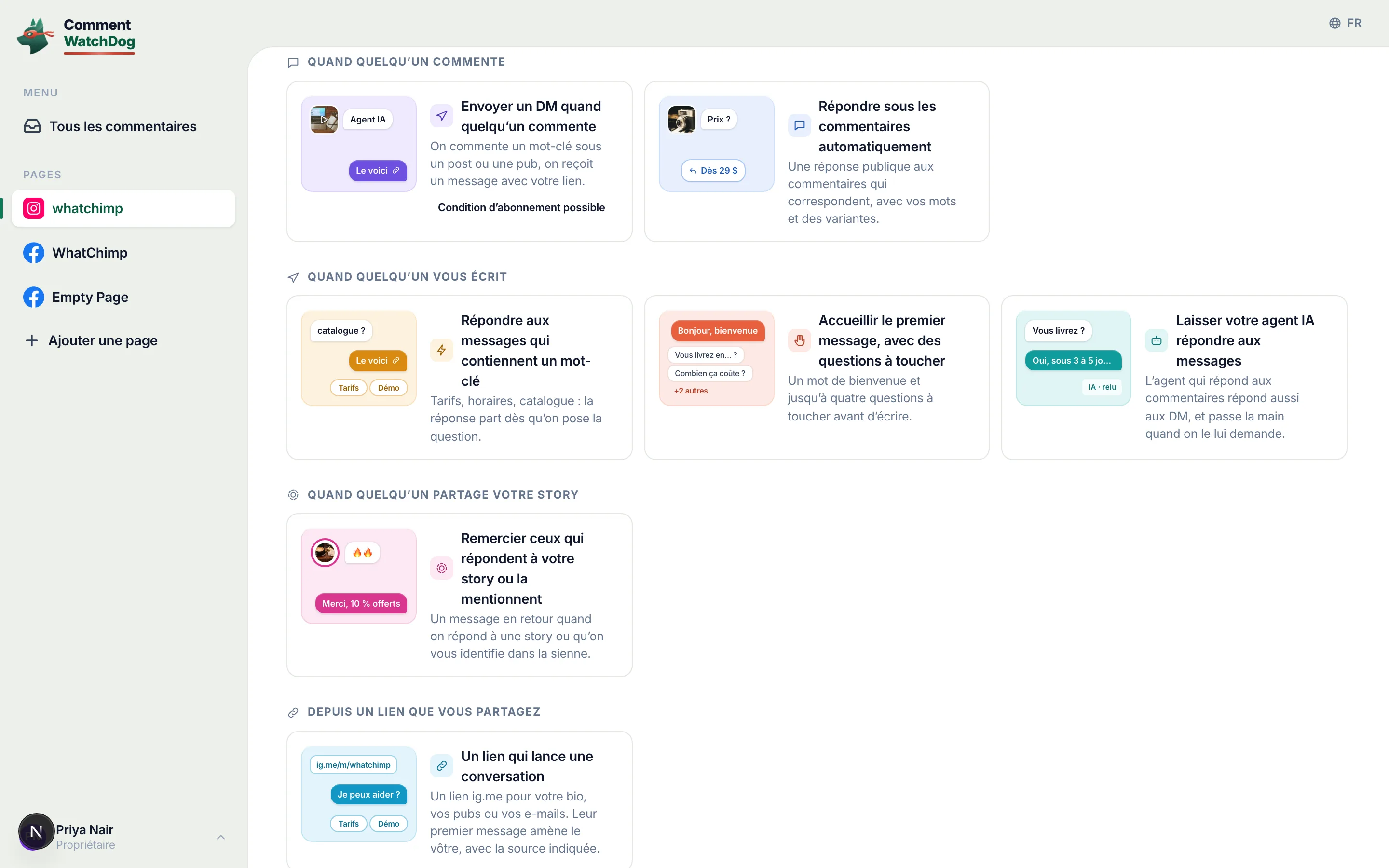This screenshot has height=868, width=1389.
Task: Click the robot icon in AI agent card
Action: pyautogui.click(x=1157, y=340)
